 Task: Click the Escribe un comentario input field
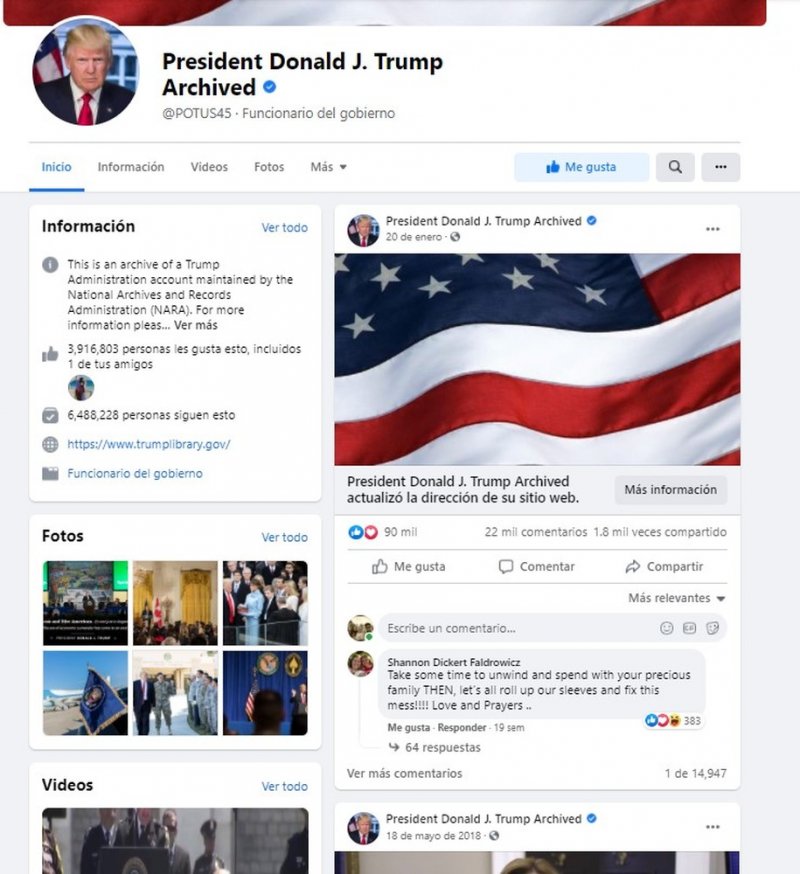tap(518, 628)
